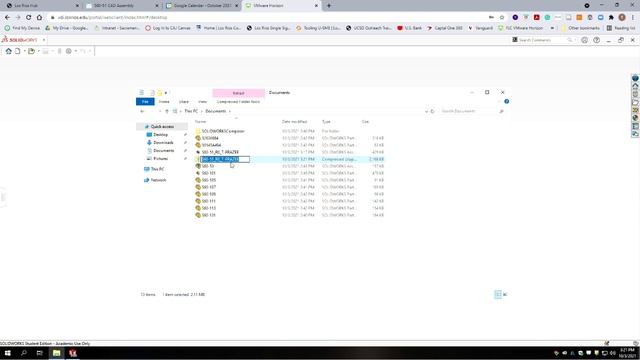
Task: Open the Windows Start menu
Action: [x=7, y=353]
